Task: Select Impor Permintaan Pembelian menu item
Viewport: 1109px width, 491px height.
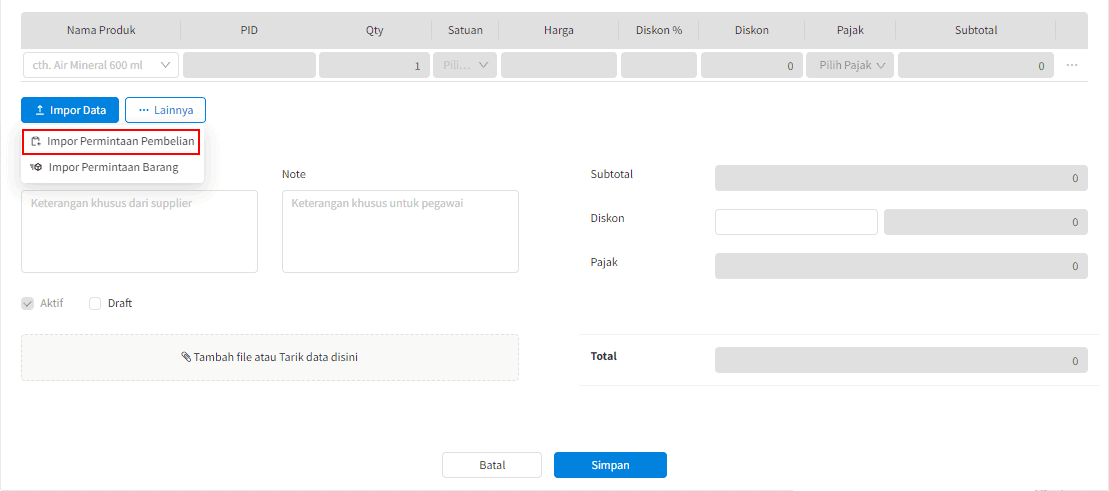Action: coord(120,142)
